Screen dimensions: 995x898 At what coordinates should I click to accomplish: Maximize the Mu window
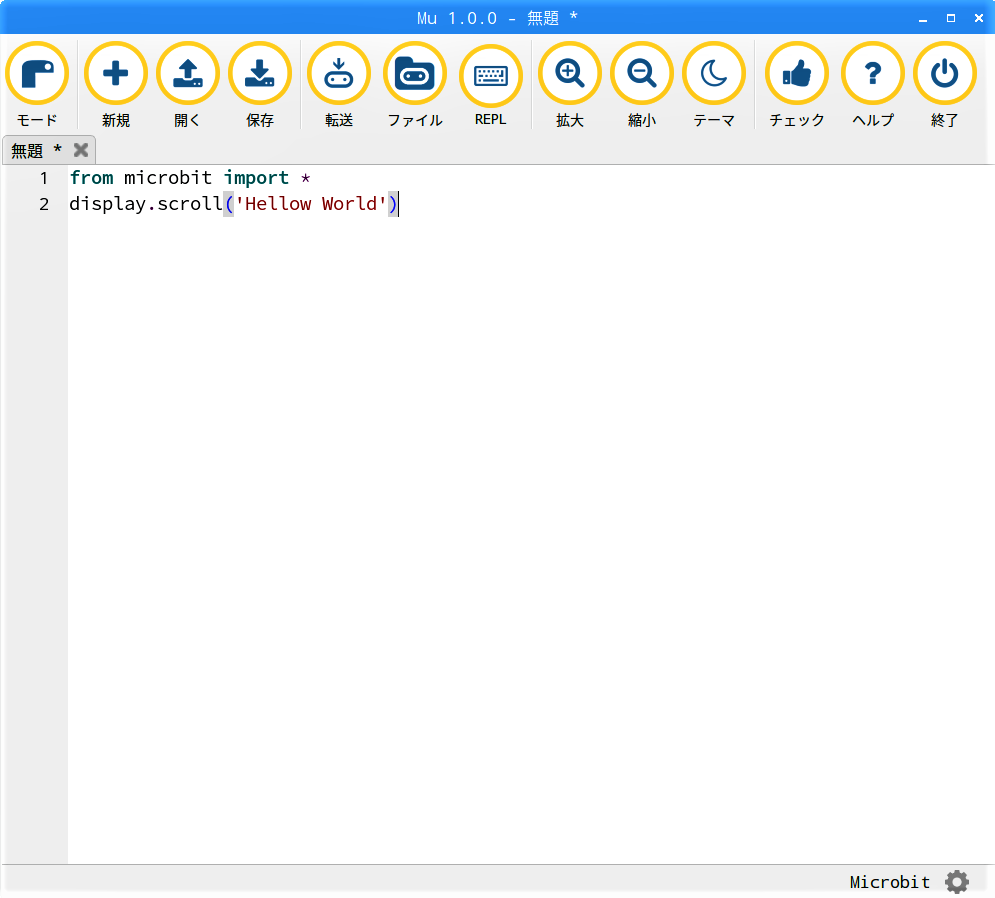[951, 18]
